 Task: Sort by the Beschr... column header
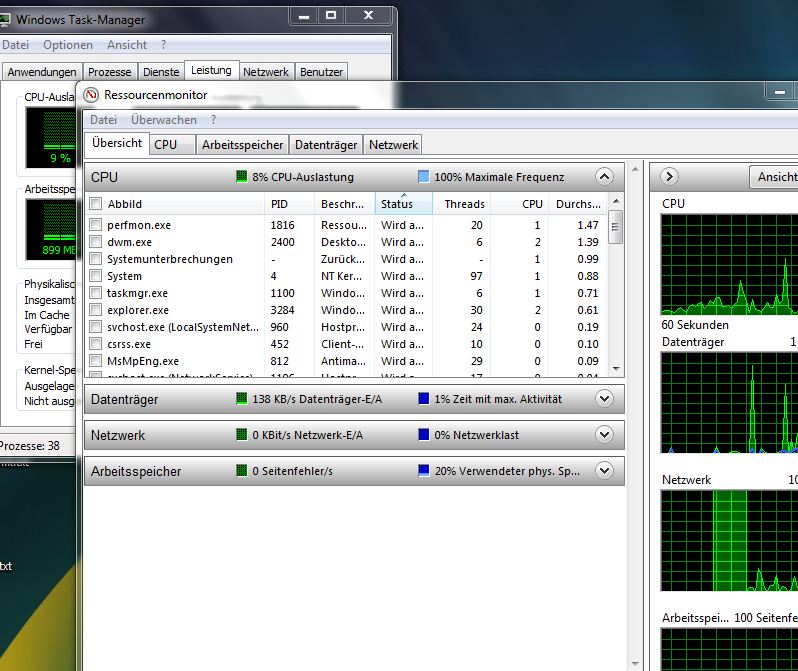345,204
